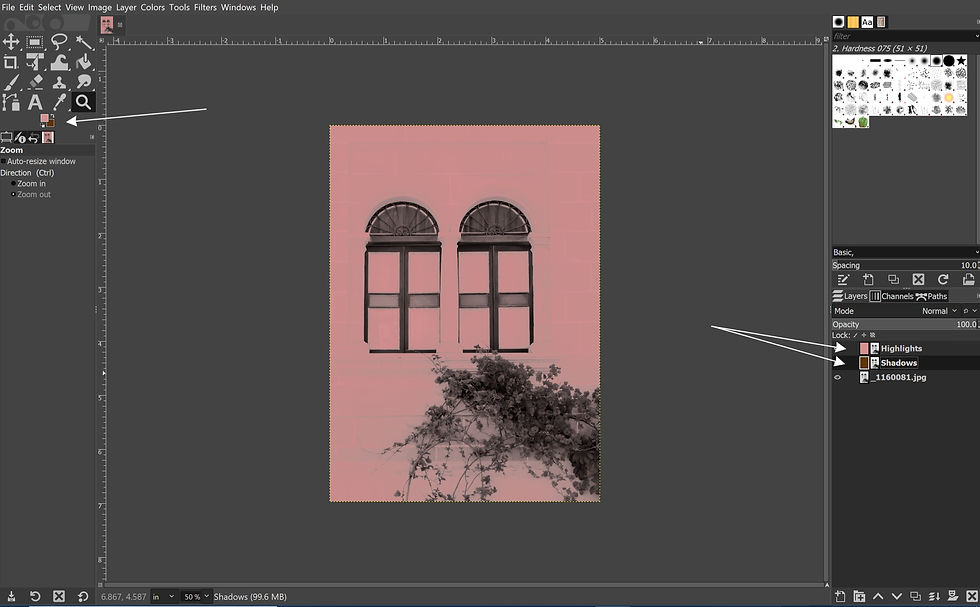This screenshot has width=980, height=607.
Task: Open the Images tab in the toolbox dock
Action: (48, 138)
